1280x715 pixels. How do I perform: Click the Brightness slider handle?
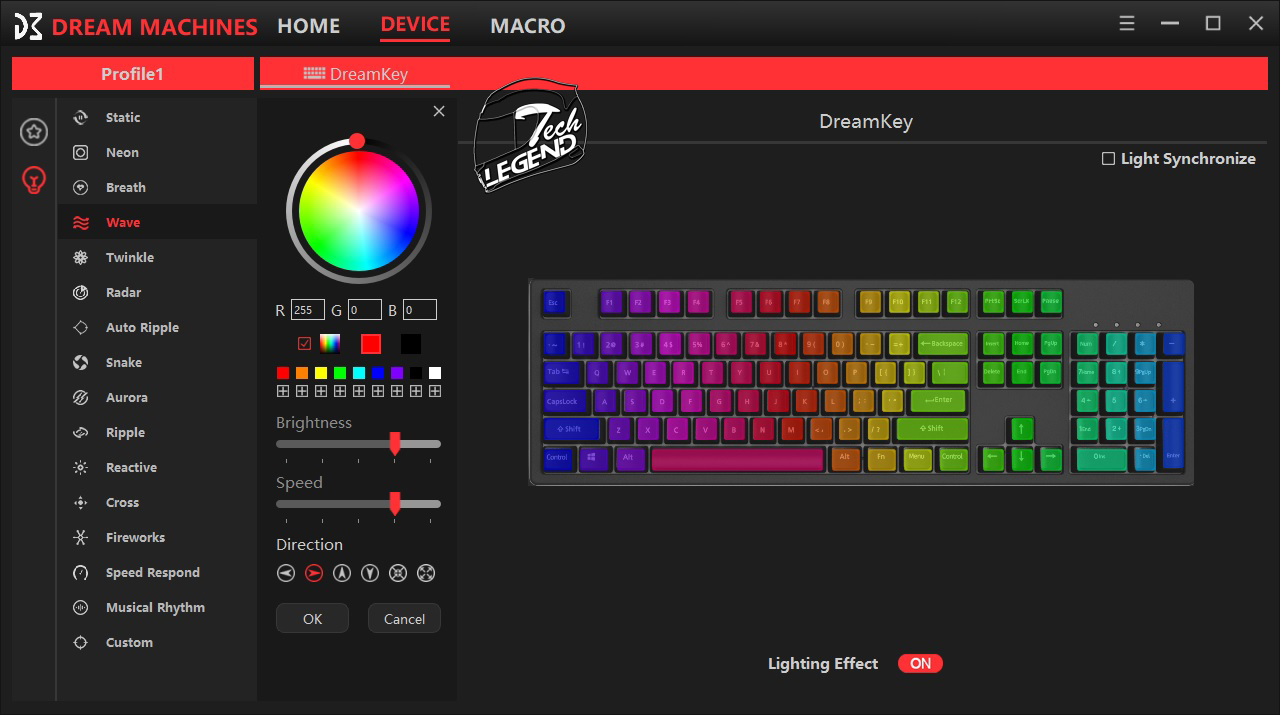coord(395,443)
